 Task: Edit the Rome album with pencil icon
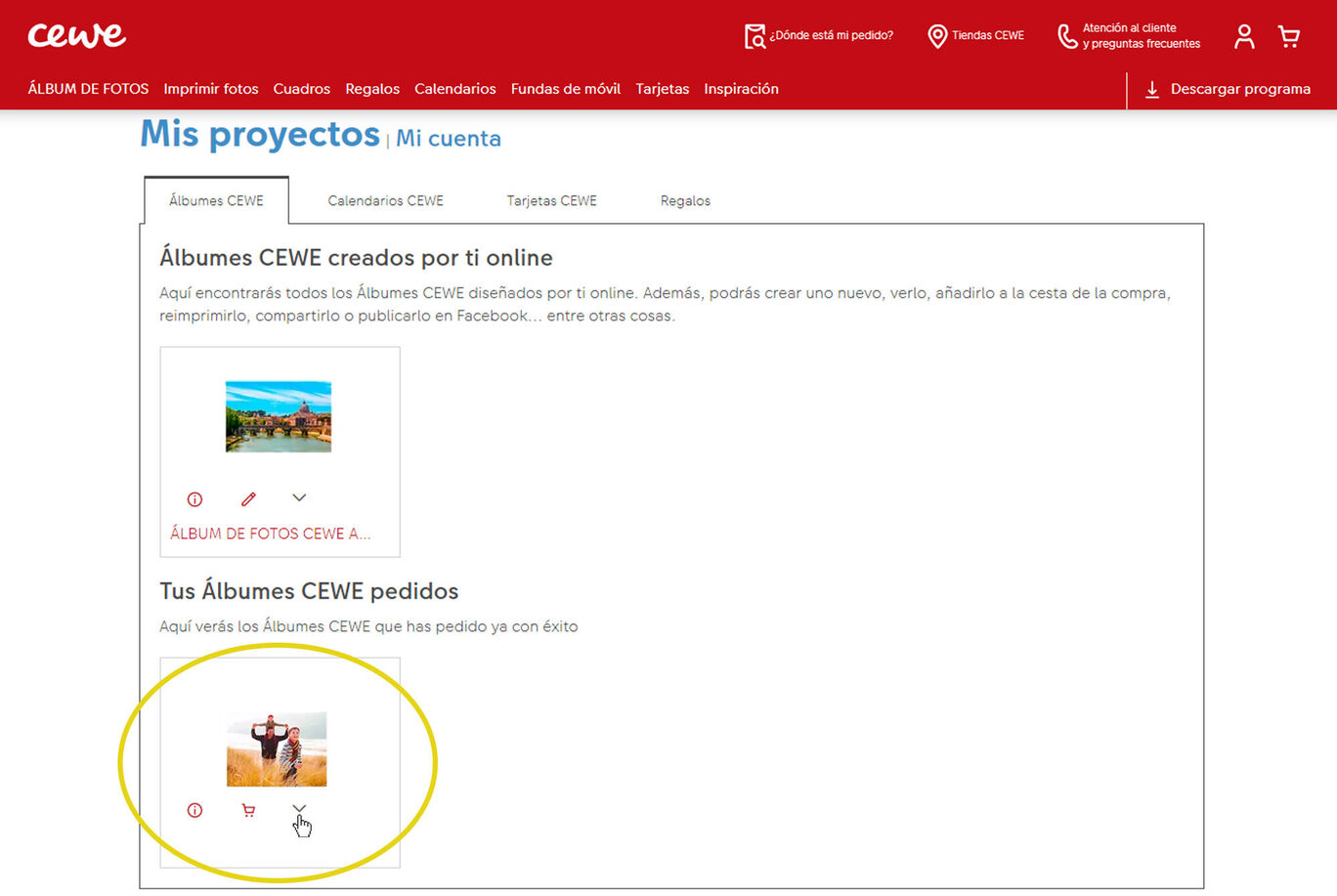click(248, 499)
